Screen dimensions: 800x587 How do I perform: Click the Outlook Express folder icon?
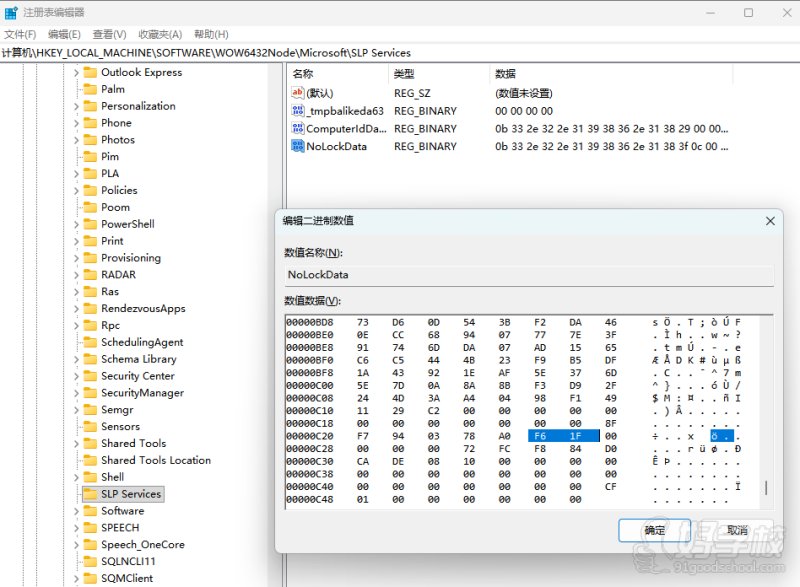click(90, 72)
